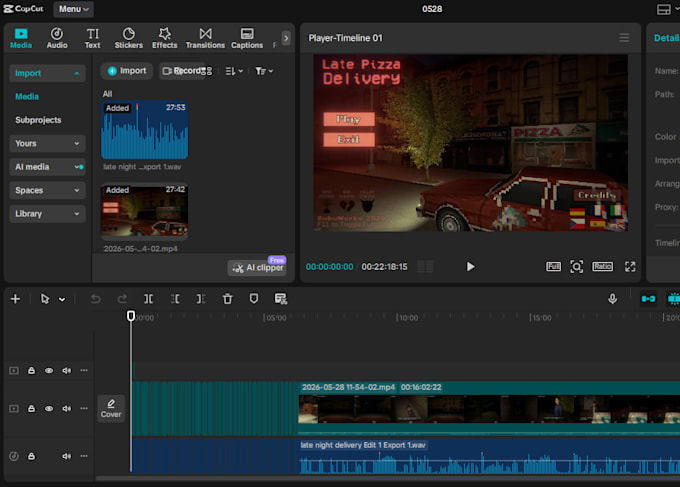Select Media in the sidebar
Image resolution: width=680 pixels, height=487 pixels.
click(27, 97)
